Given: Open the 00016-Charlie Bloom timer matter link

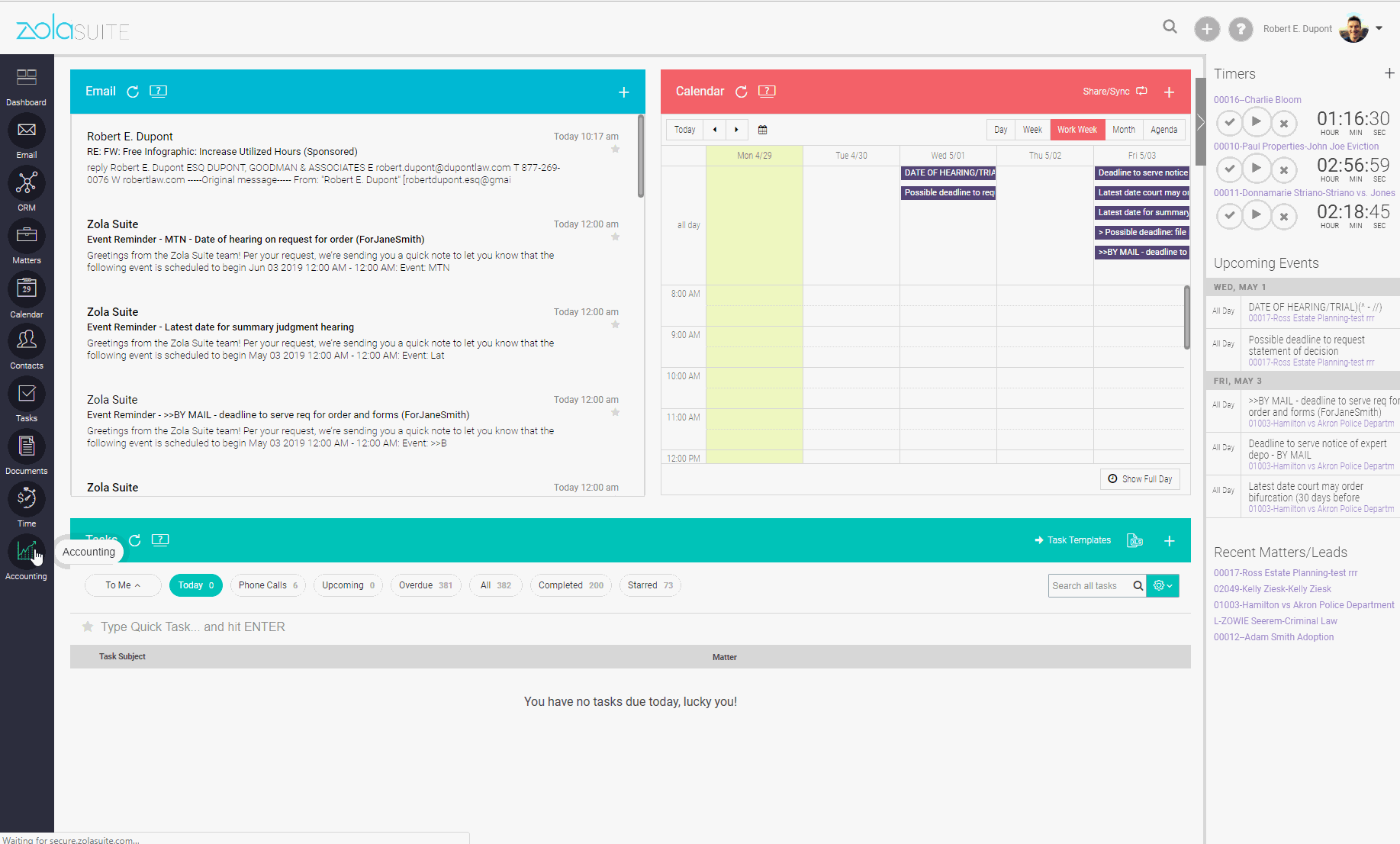Looking at the screenshot, I should click(x=1257, y=100).
